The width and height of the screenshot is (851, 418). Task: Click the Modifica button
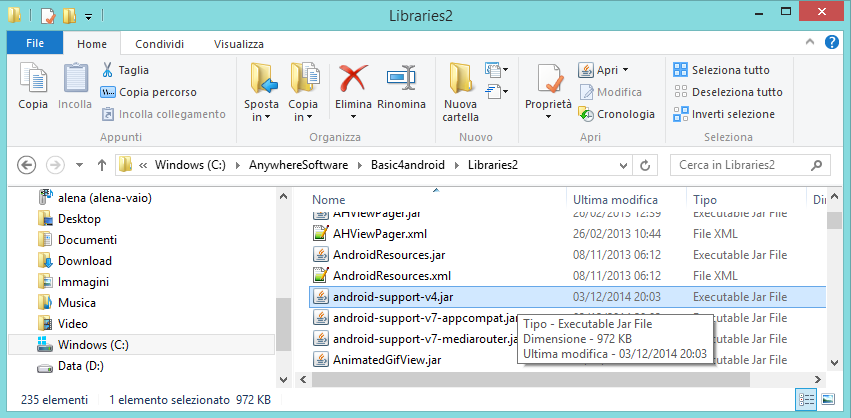click(x=611, y=92)
